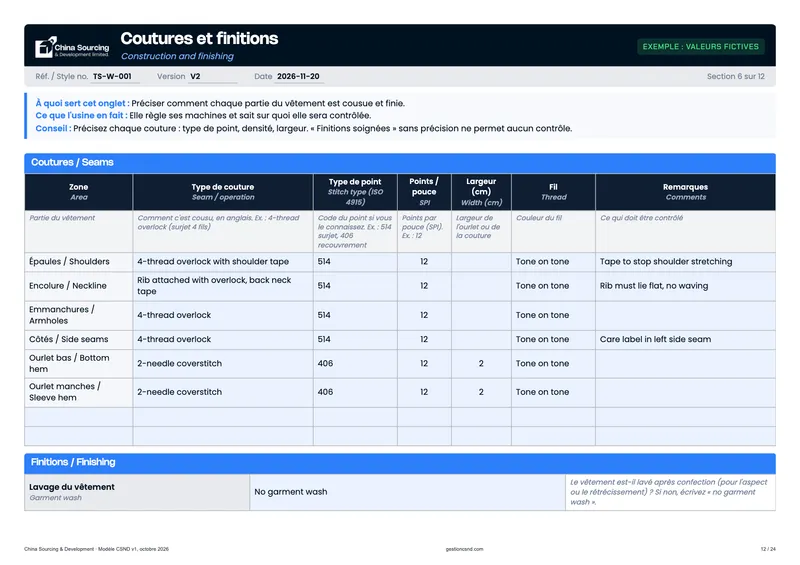Select the 406 cell in Ourlet bas row

point(355,363)
